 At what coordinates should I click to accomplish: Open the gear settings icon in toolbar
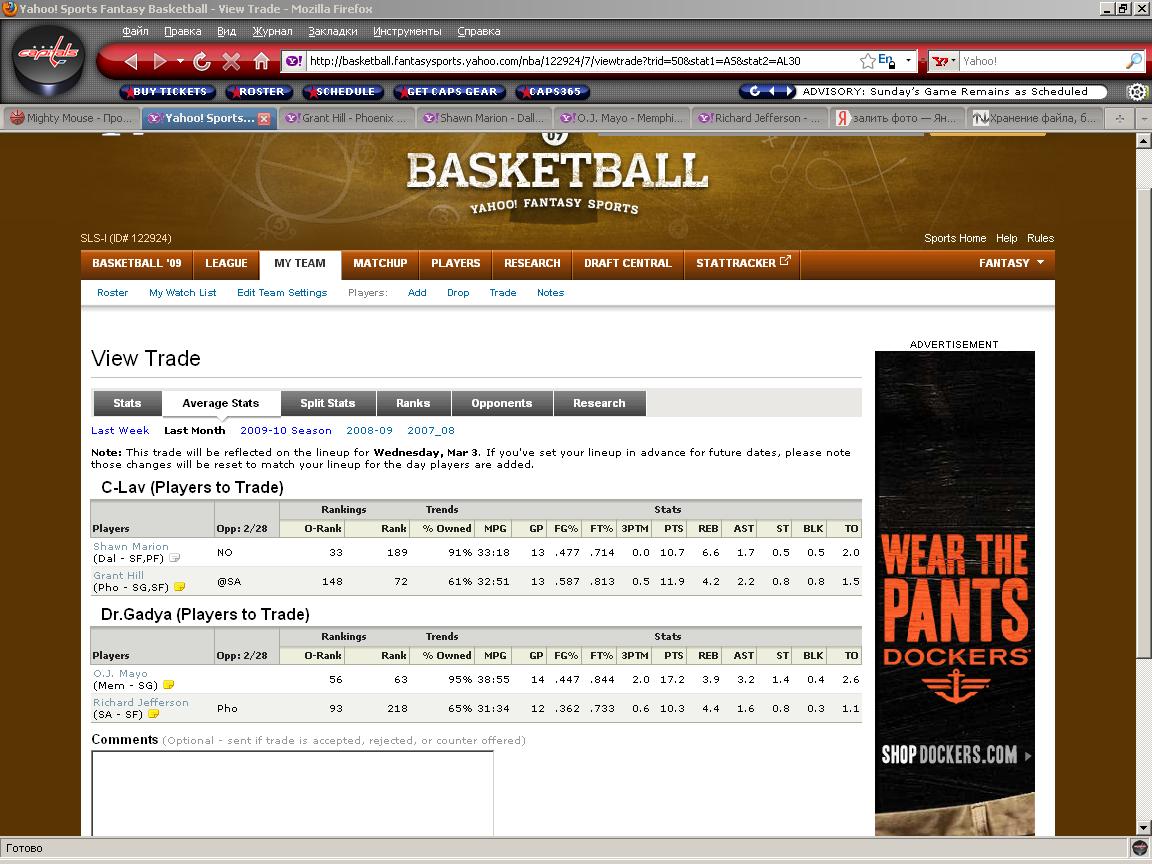point(1137,92)
